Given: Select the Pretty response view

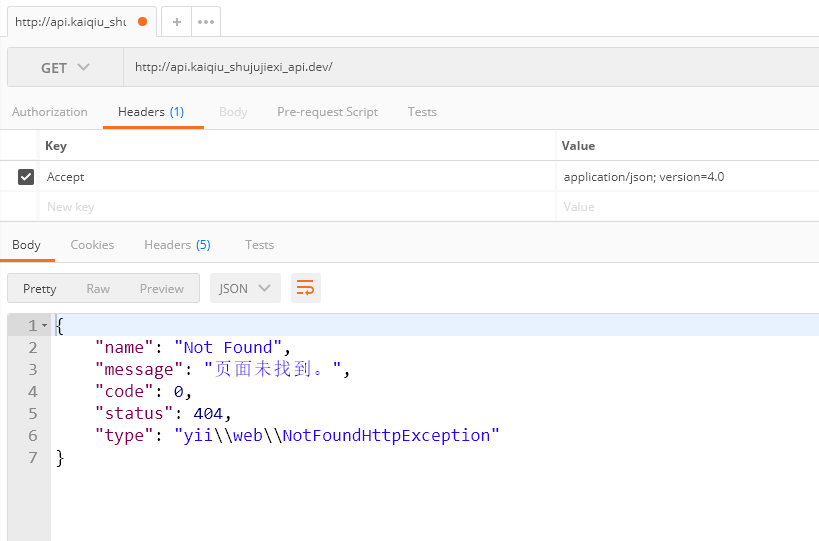Looking at the screenshot, I should tap(40, 288).
